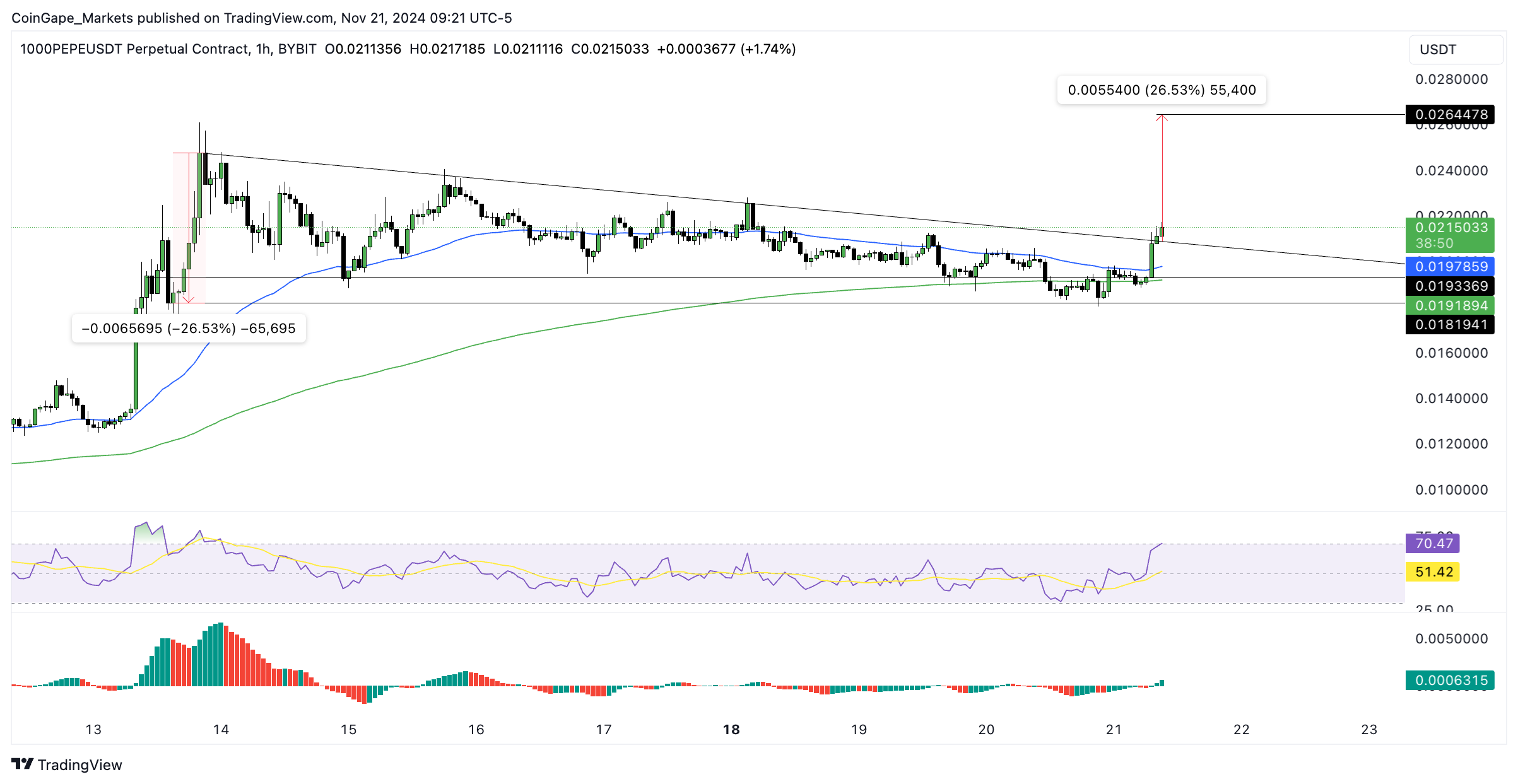Click date 23 on the time axis
This screenshot has width=1518, height=784.
click(1368, 729)
